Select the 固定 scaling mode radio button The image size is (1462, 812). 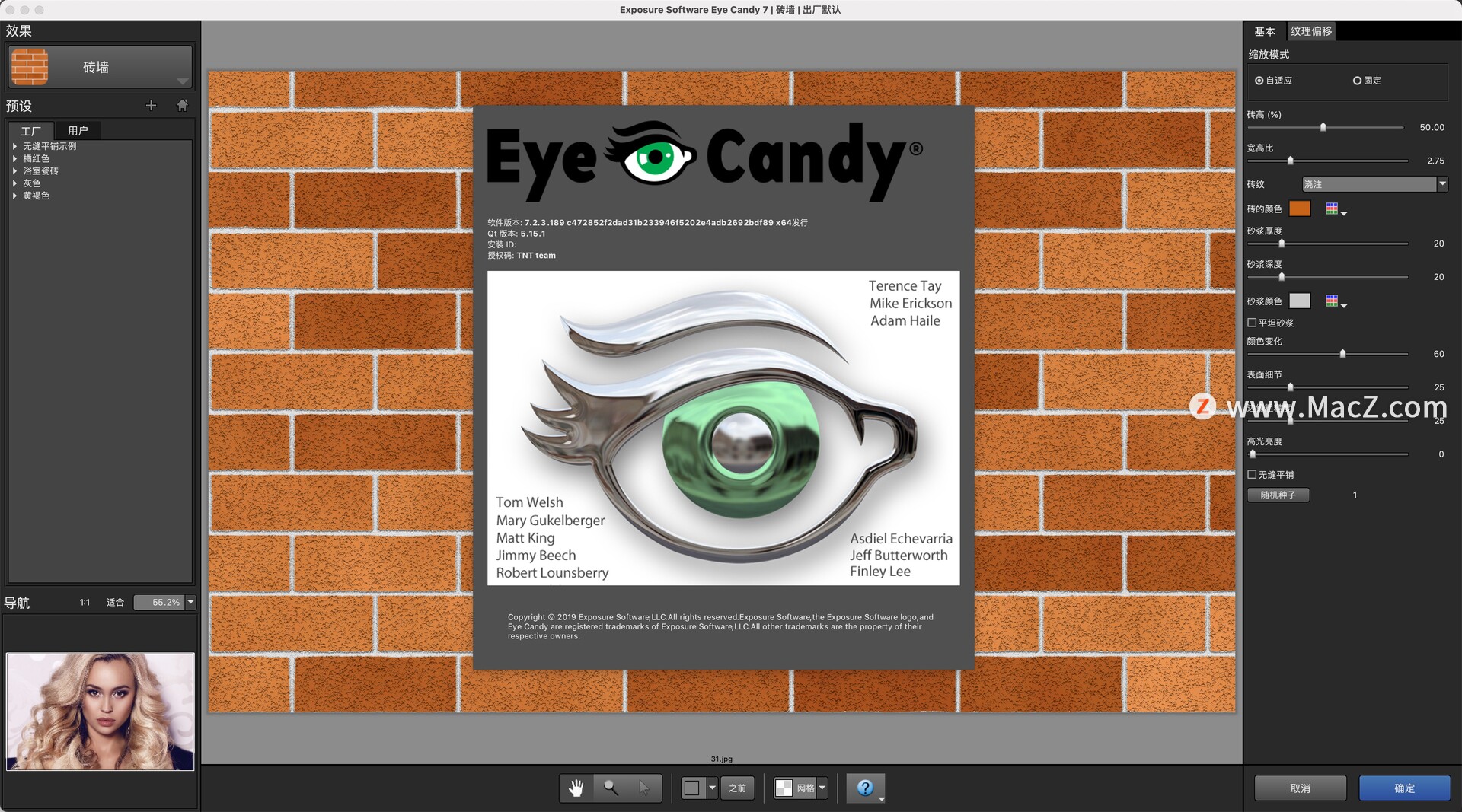click(x=1356, y=80)
